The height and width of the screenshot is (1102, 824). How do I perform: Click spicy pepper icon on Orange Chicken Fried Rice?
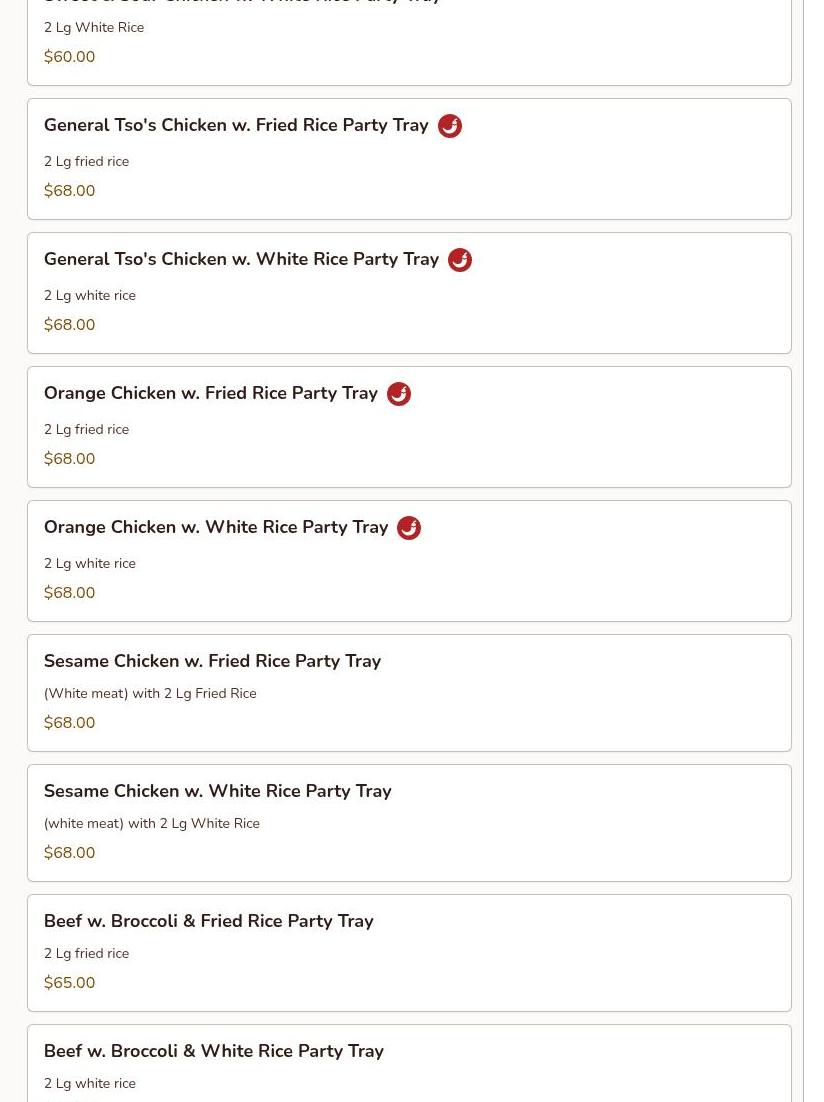coord(399,394)
